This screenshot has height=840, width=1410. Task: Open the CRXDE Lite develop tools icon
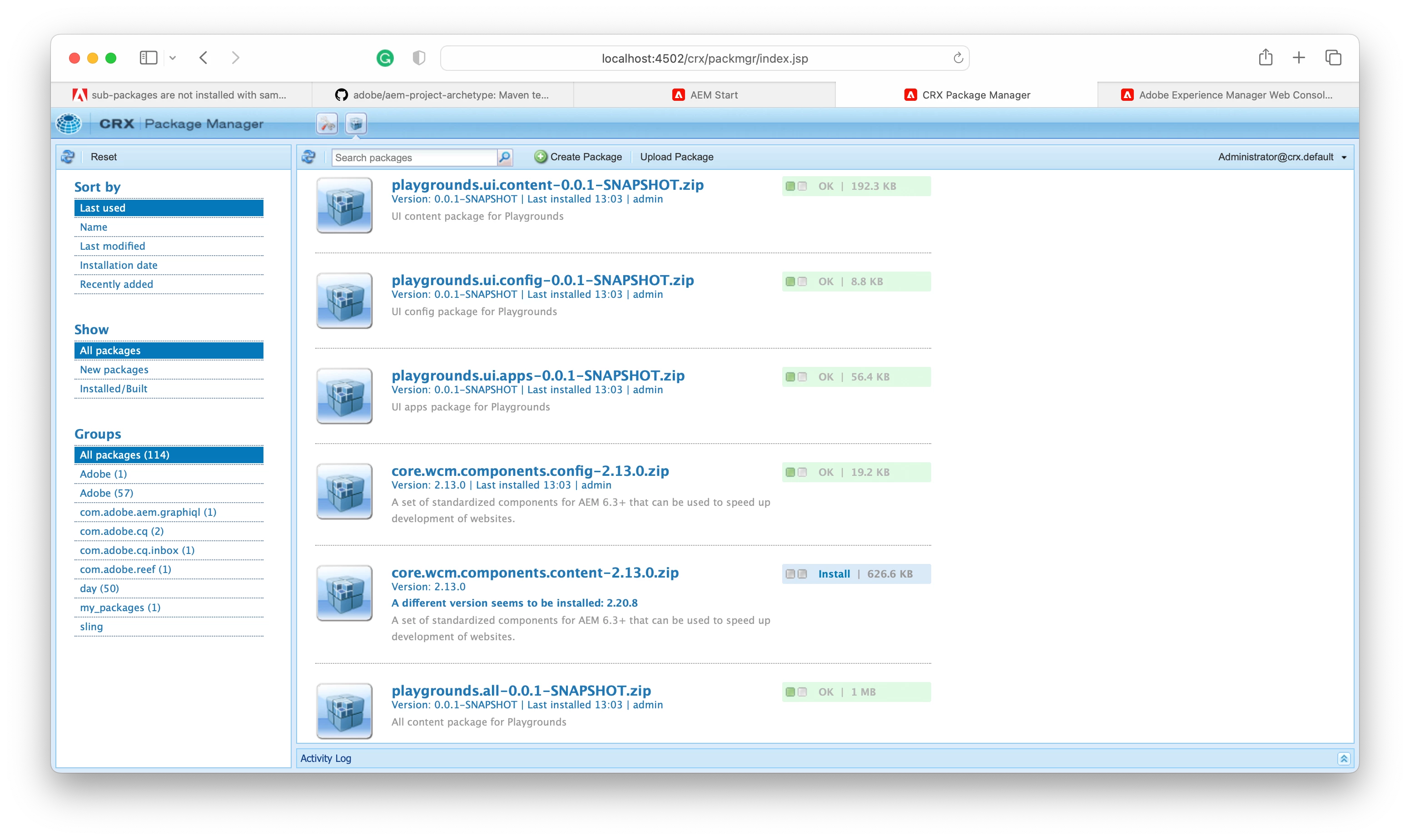(327, 124)
